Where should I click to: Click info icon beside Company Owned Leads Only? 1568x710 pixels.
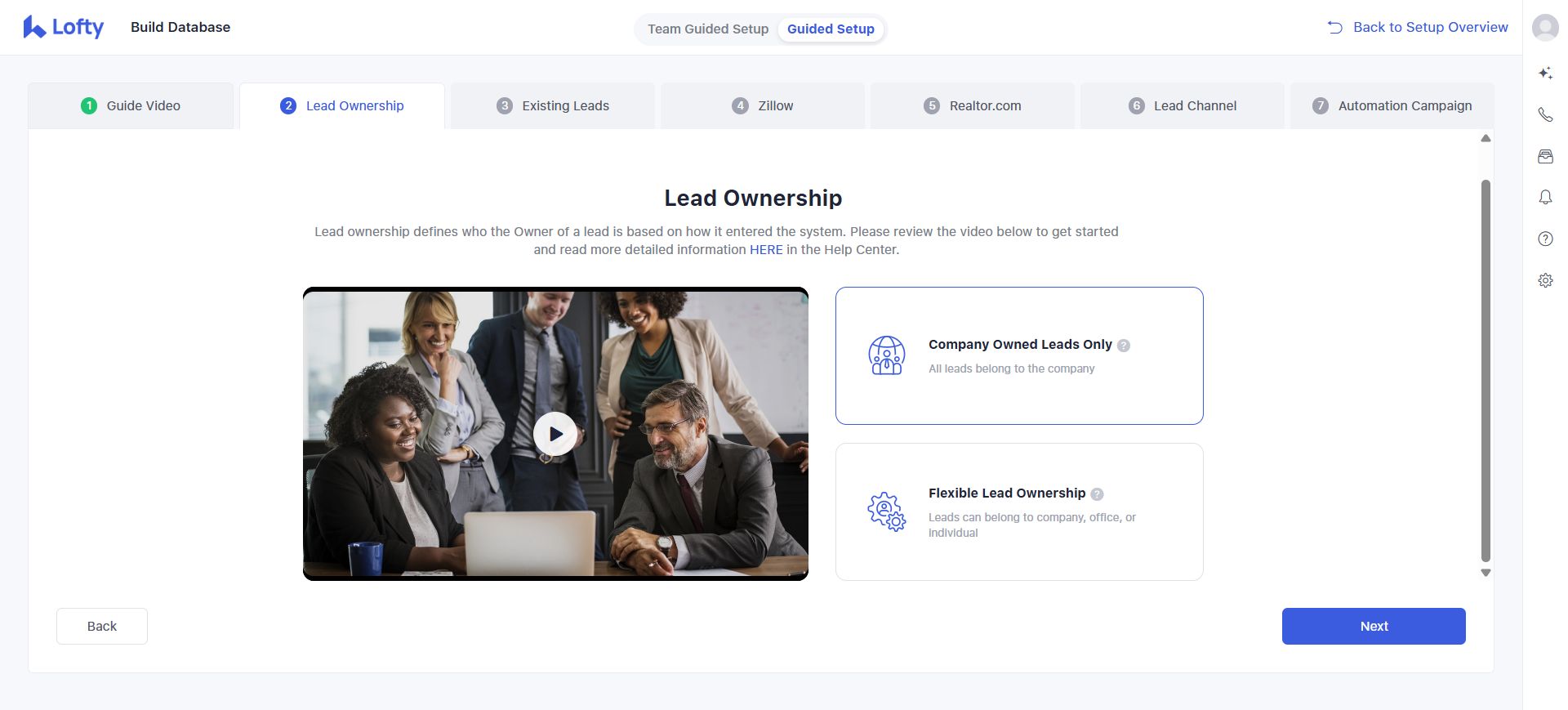coord(1124,346)
